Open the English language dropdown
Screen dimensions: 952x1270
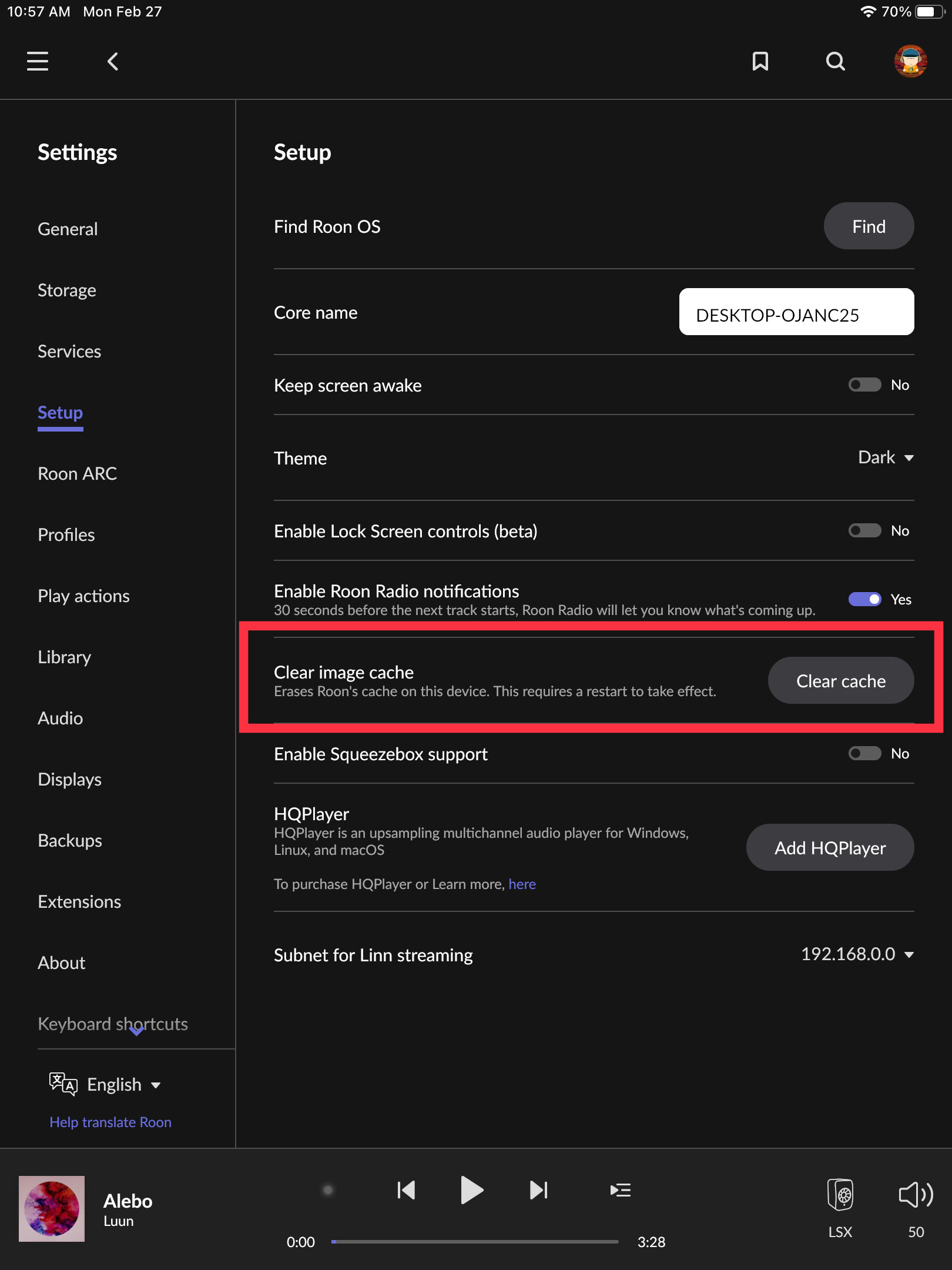pos(123,1085)
